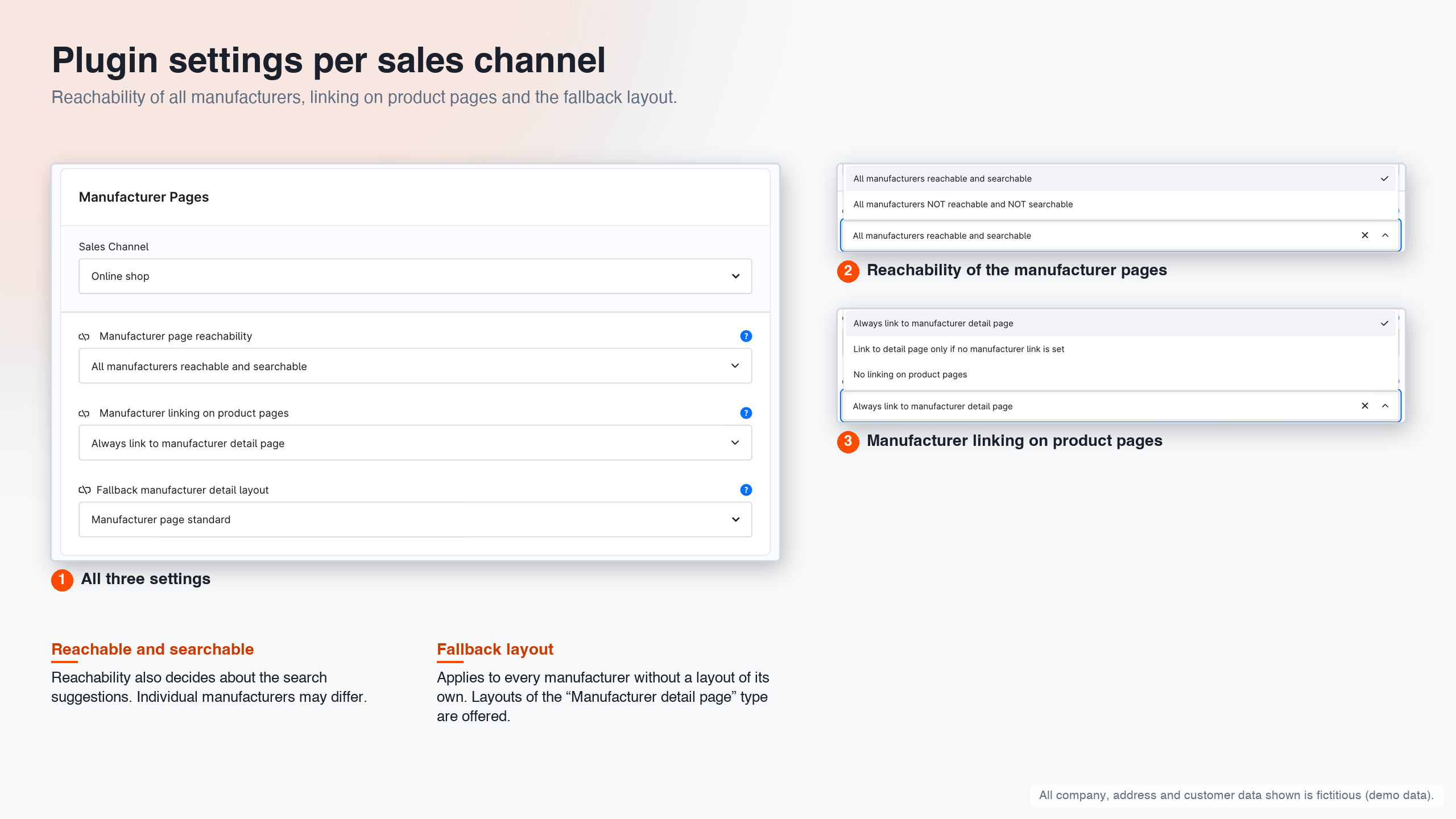The height and width of the screenshot is (819, 1456).
Task: Clear the 'Always link to manufacturer detail page' selection
Action: [1364, 406]
